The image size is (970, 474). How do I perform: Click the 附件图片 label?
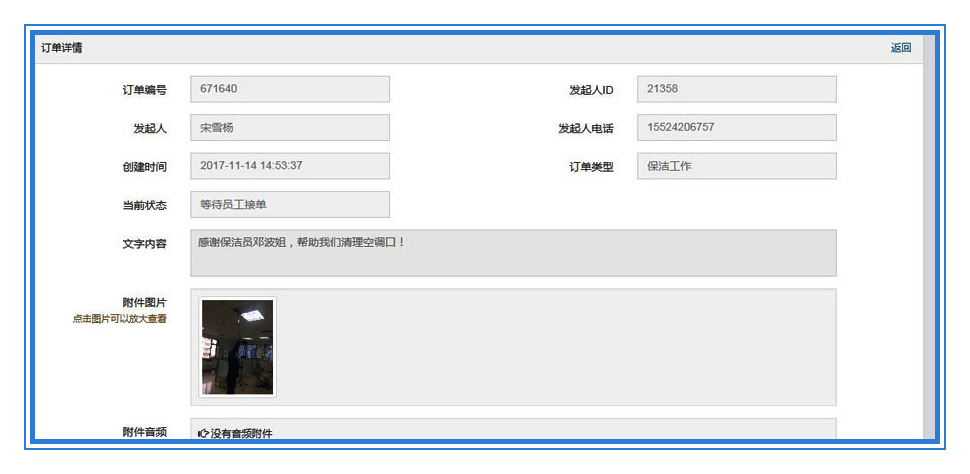[145, 303]
